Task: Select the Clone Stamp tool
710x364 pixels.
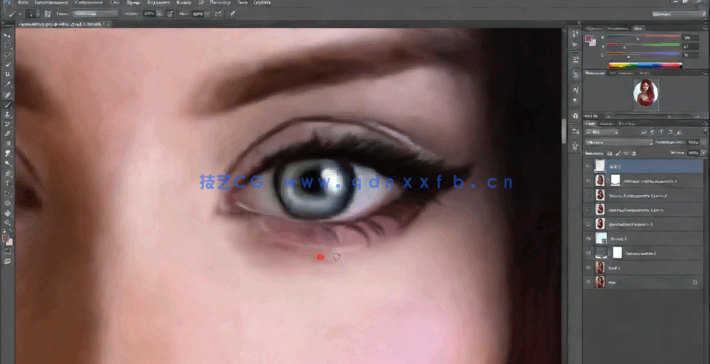Action: [8, 115]
